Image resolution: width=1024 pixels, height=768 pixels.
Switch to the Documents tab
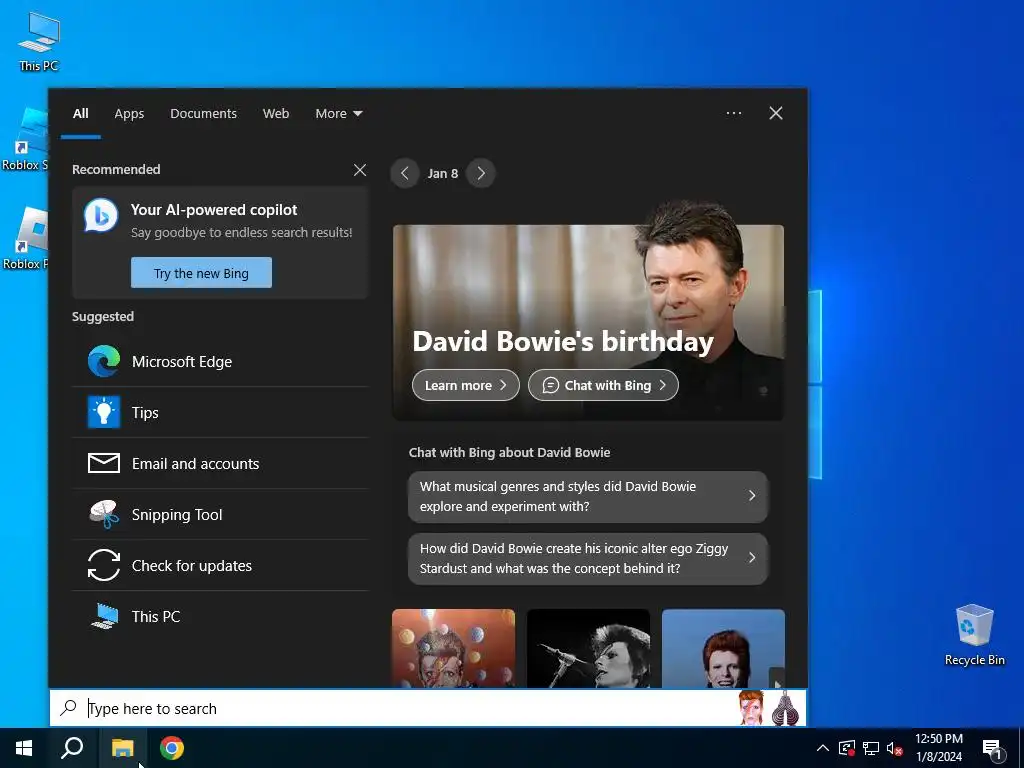point(204,114)
